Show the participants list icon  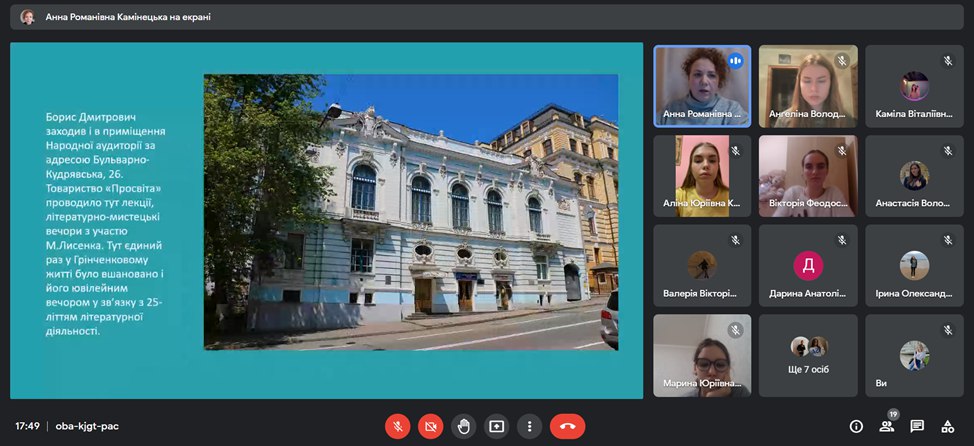click(886, 426)
